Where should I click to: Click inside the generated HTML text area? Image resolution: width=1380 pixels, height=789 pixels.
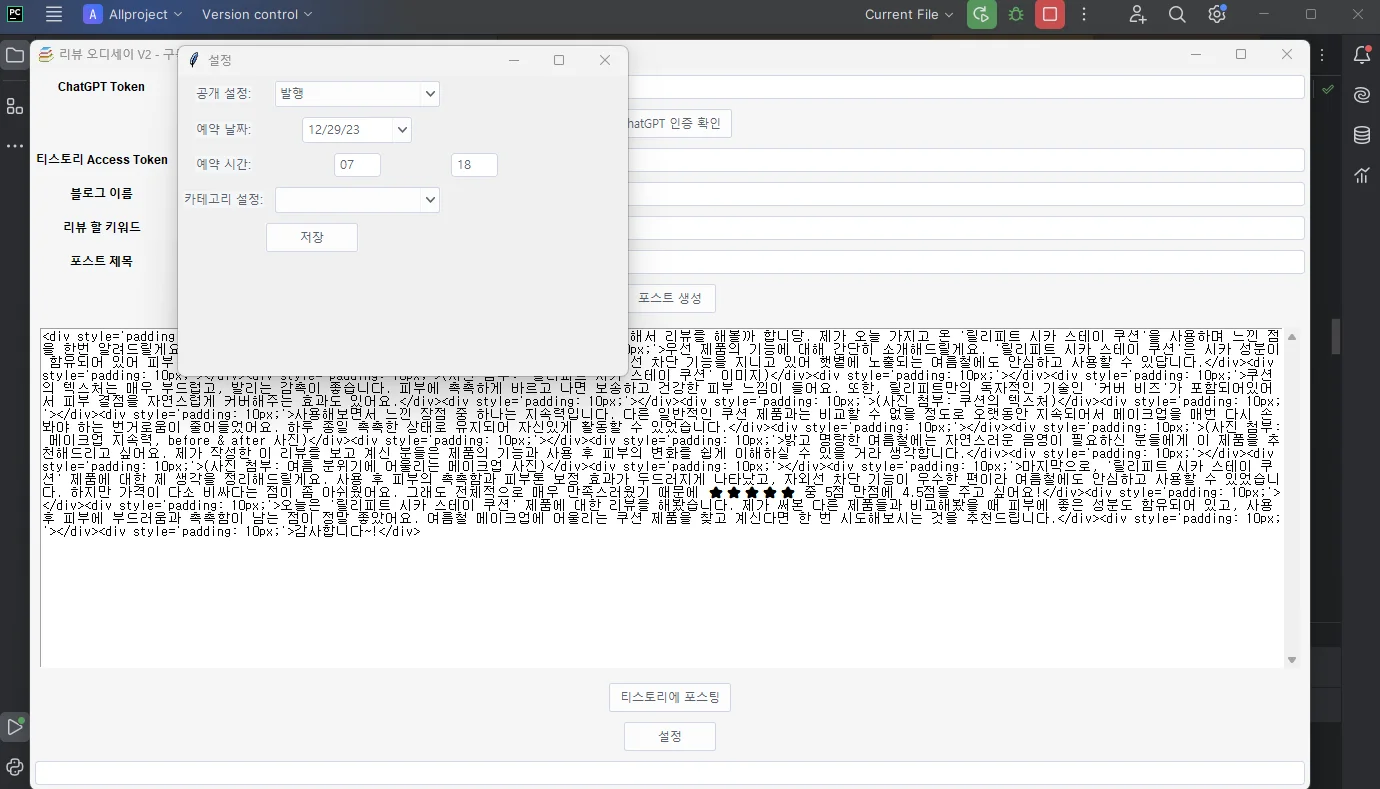pyautogui.click(x=662, y=498)
